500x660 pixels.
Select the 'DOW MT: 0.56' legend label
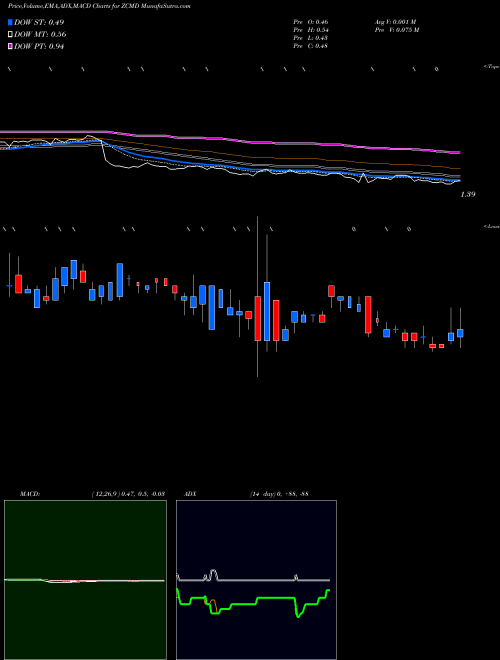[x=40, y=35]
